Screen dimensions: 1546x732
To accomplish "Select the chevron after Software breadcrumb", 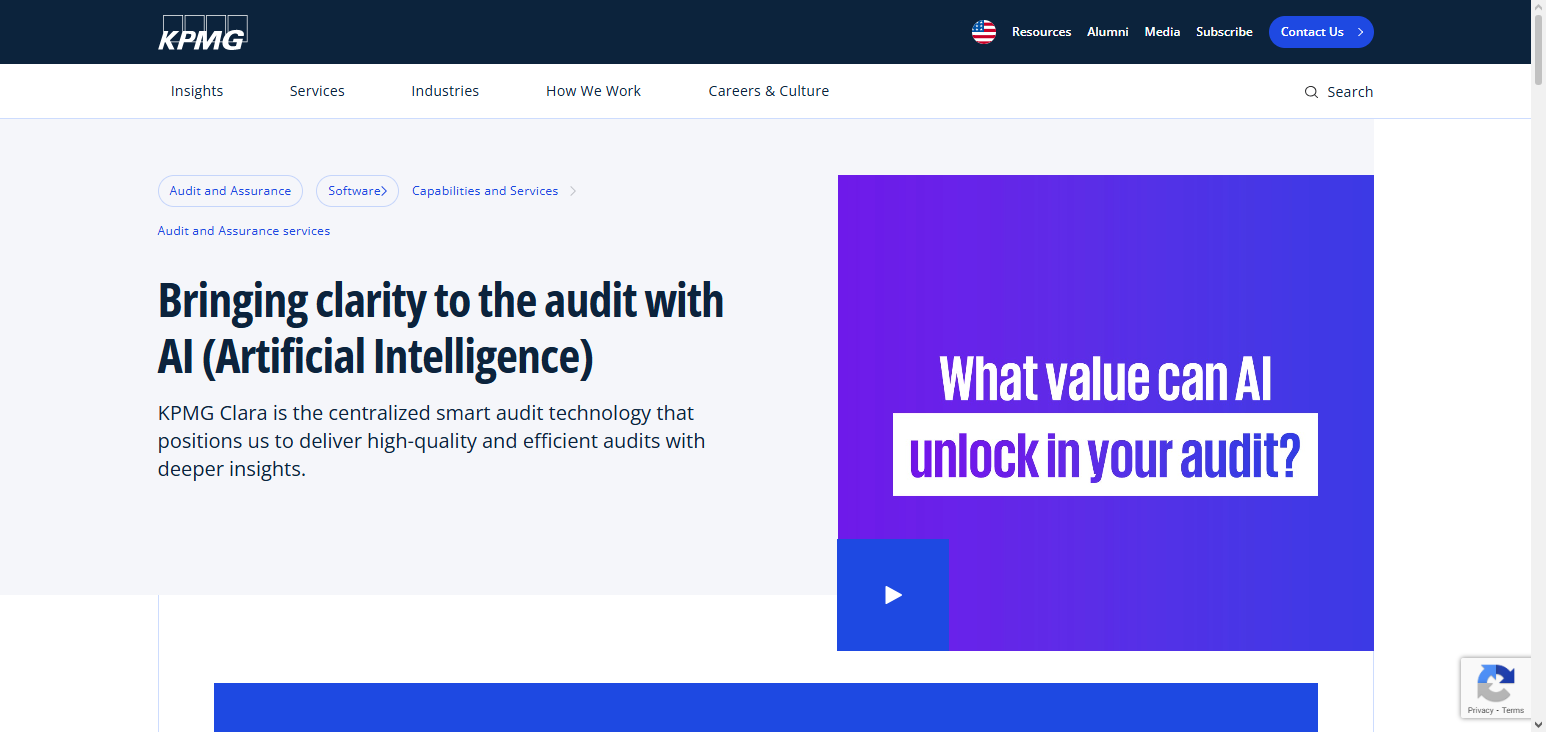I will click(384, 190).
